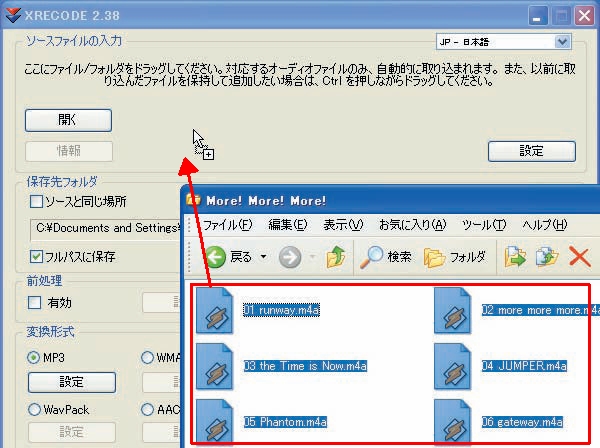Image resolution: width=600 pixels, height=448 pixels.
Task: Click the More! More! More! folder title icon
Action: tap(193, 200)
